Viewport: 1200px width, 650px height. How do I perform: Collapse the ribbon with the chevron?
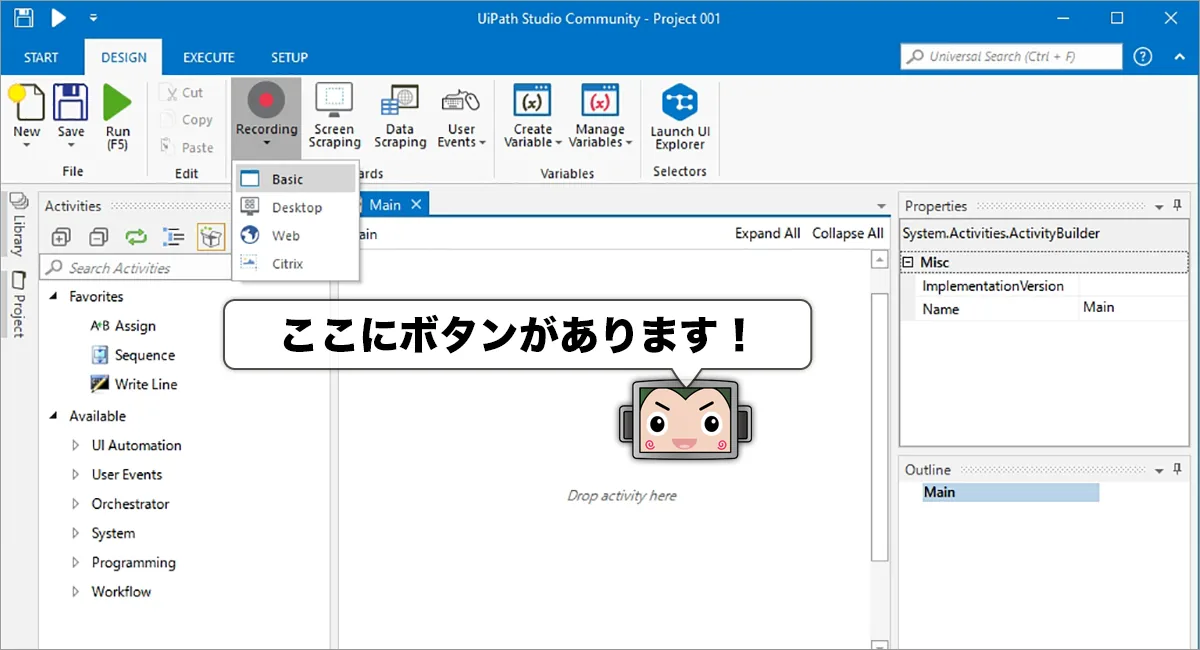pos(1179,57)
